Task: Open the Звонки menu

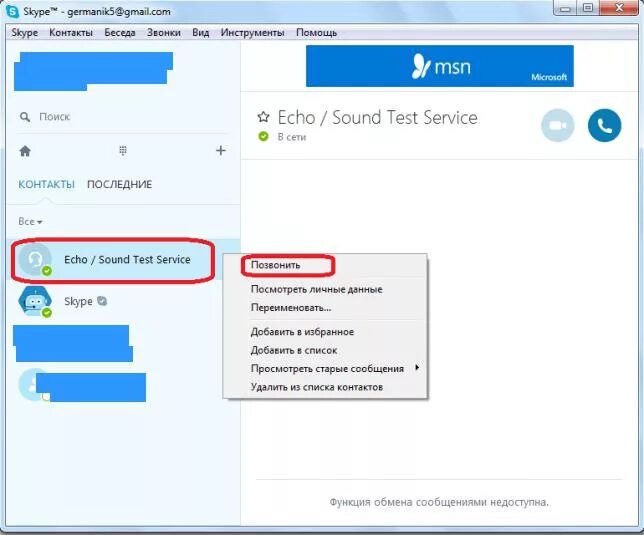Action: (x=164, y=32)
